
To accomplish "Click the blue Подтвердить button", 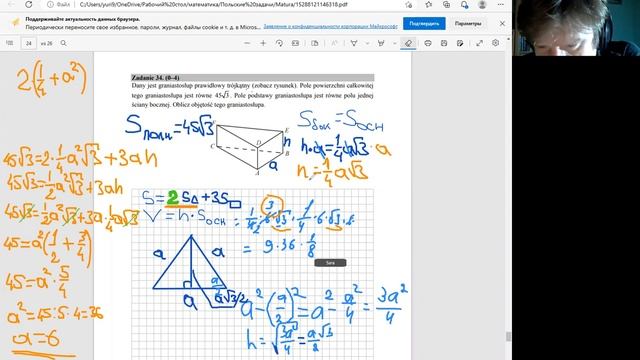I will click(x=424, y=24).
